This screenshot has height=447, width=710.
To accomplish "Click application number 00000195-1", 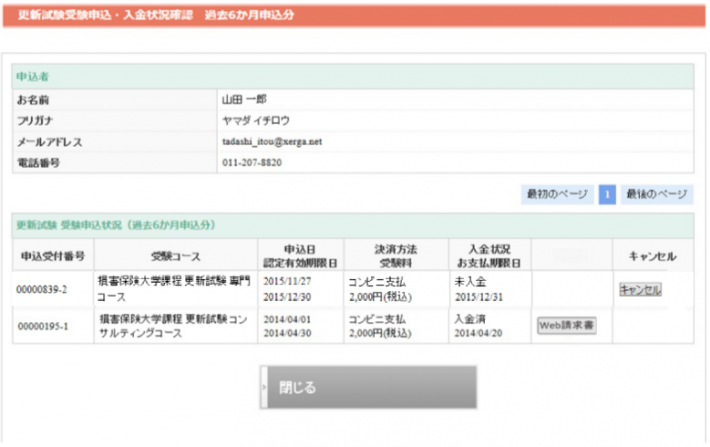I will pos(45,325).
